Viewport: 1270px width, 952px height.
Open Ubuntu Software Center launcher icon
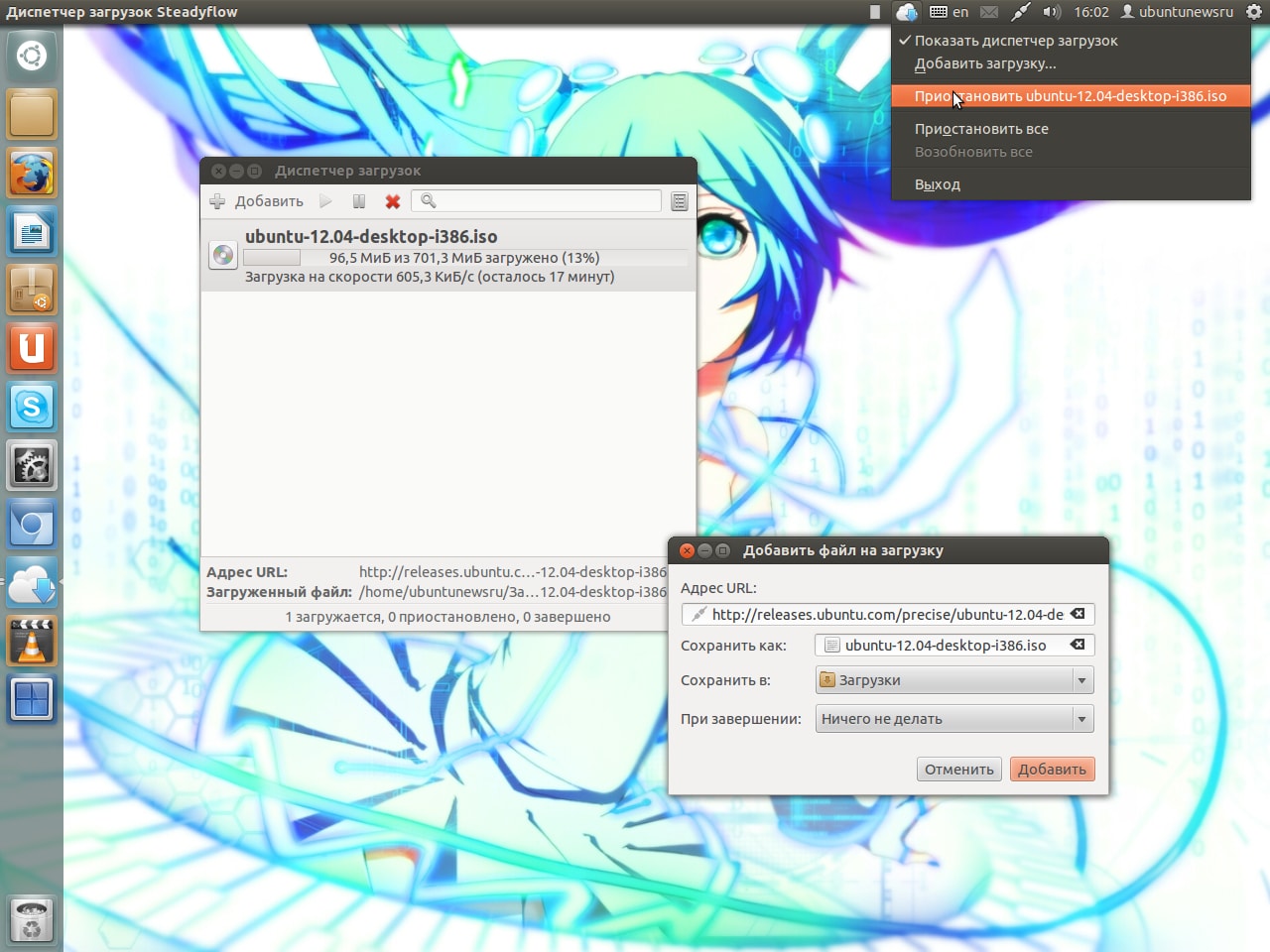[32, 291]
